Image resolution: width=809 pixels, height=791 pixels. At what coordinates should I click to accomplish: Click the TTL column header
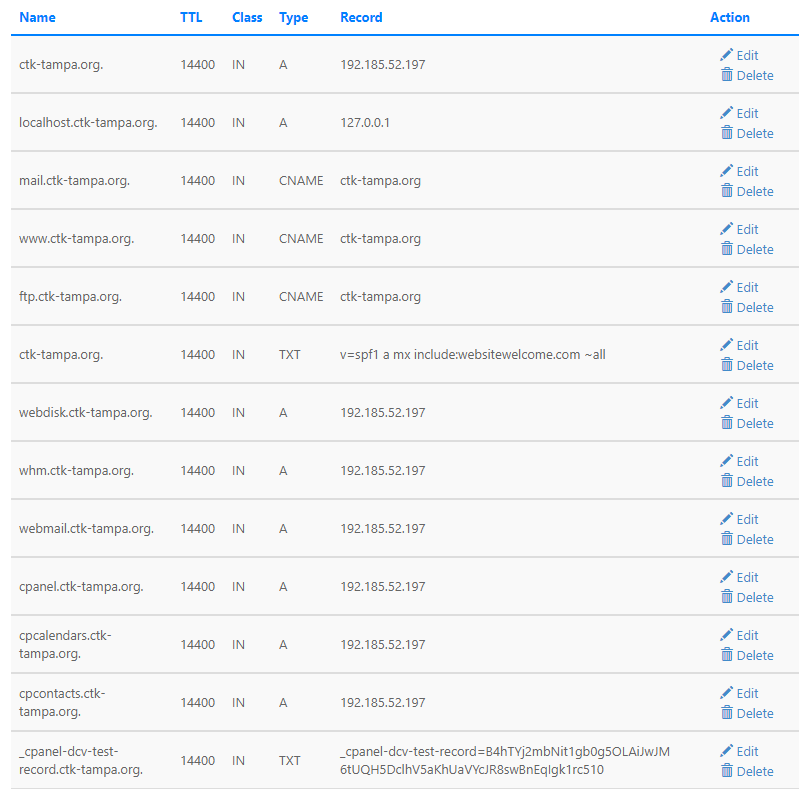191,17
